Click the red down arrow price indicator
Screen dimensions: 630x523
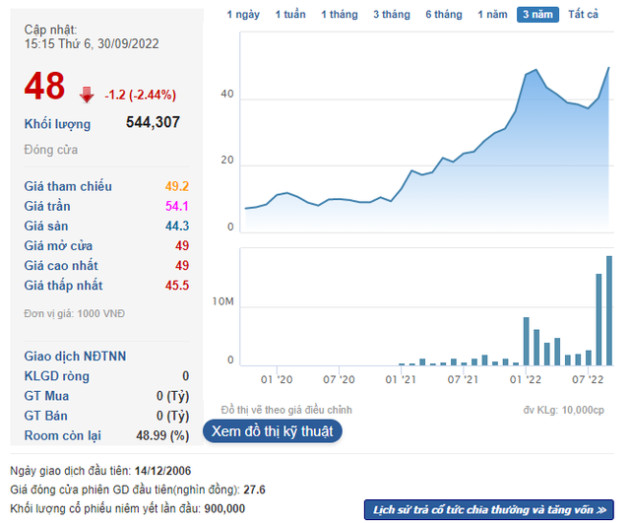coord(87,94)
